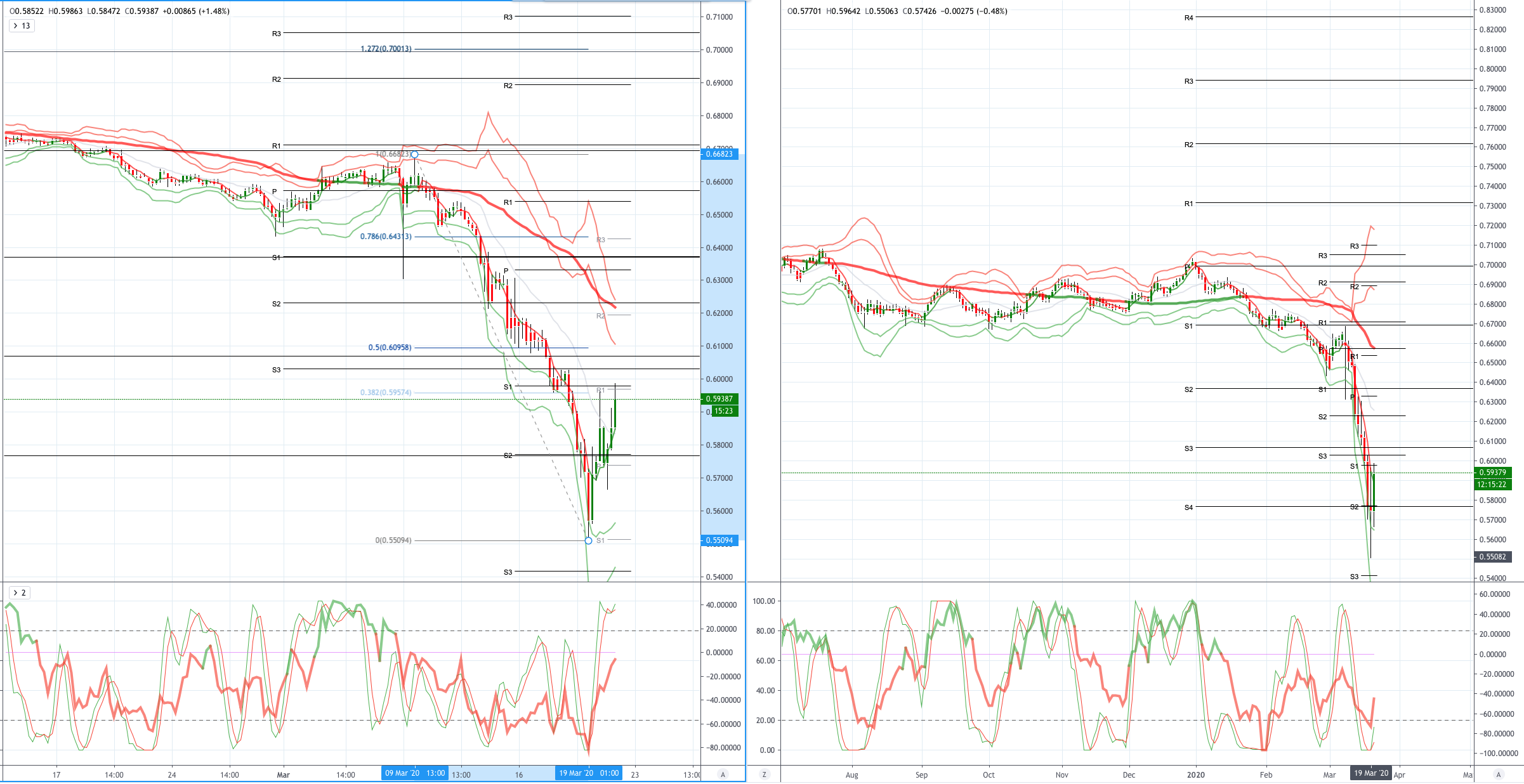Select the 0.382(0.59574) Fibonacci level label

386,393
